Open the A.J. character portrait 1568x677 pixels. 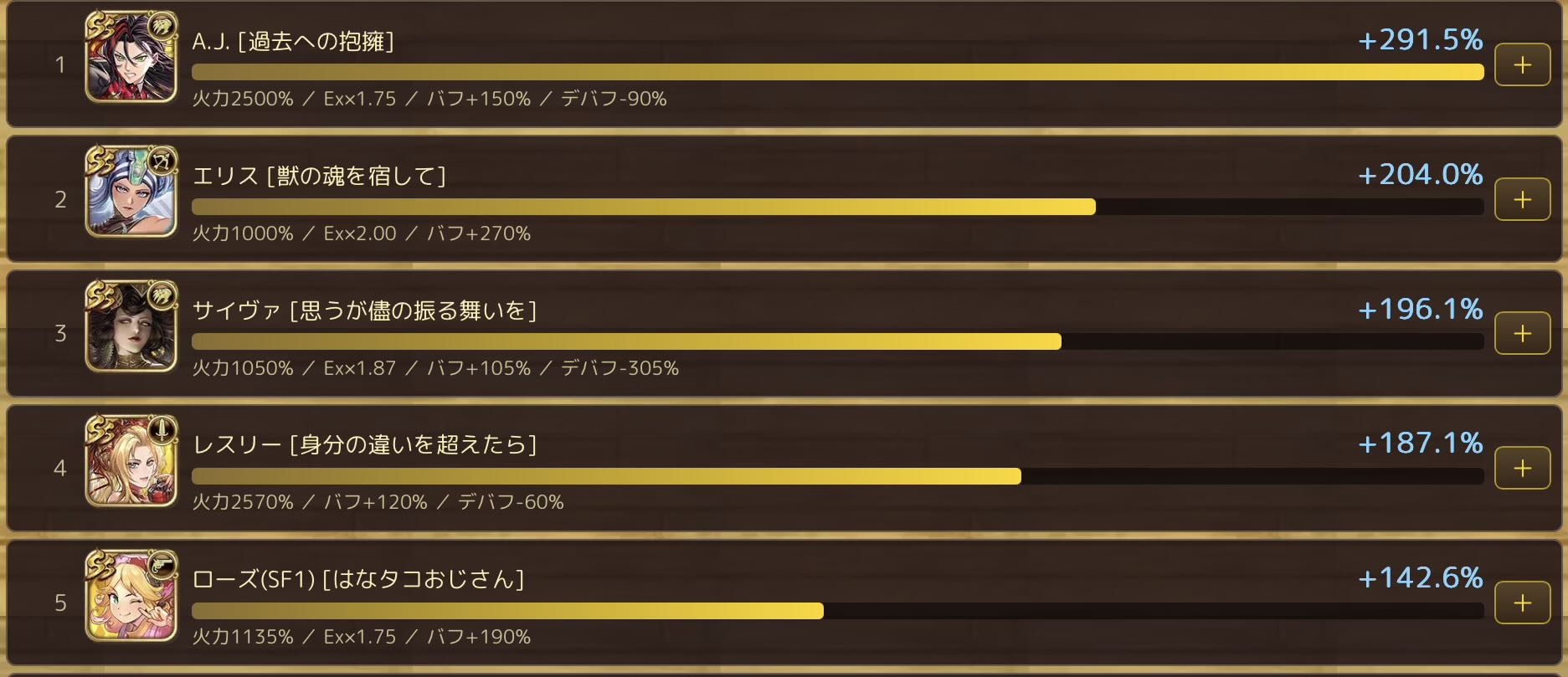[x=131, y=58]
